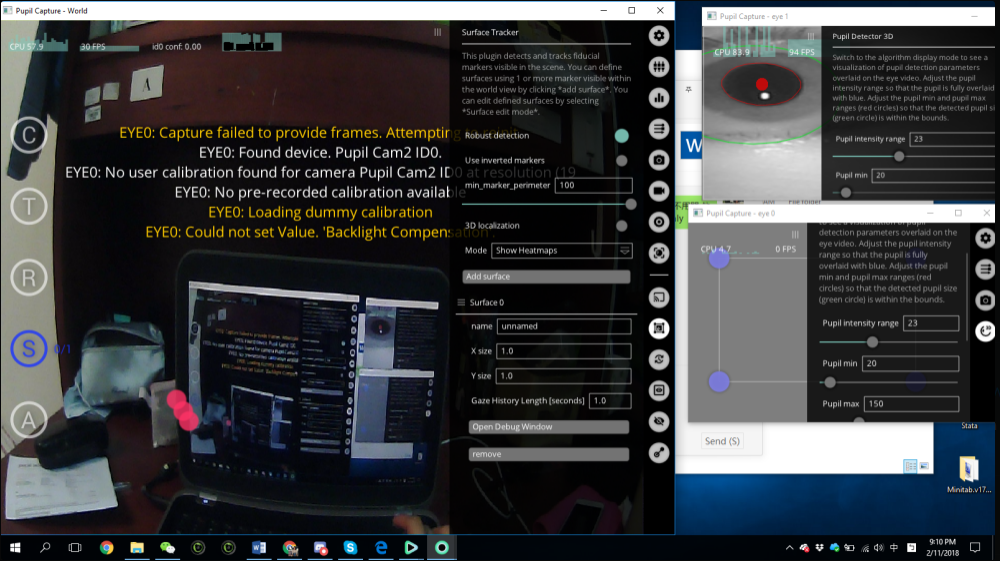Click the R record circle button
This screenshot has height=561, width=1000.
29,278
